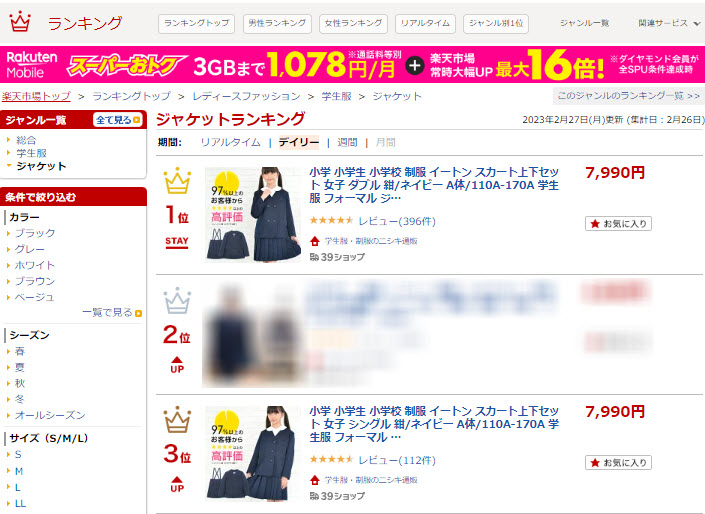Open the 学生服 breadcrumb link
705x514 pixels.
coord(336,96)
